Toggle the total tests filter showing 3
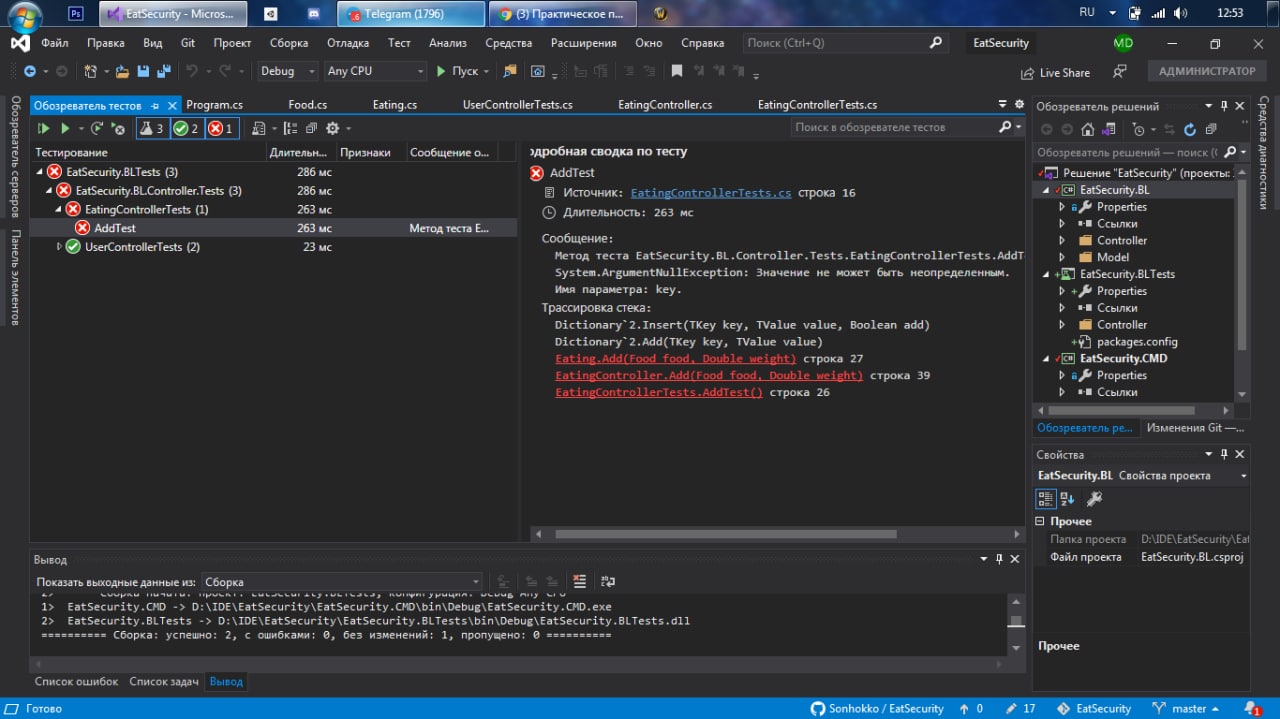Screen dimensions: 1280x719 tap(152, 128)
